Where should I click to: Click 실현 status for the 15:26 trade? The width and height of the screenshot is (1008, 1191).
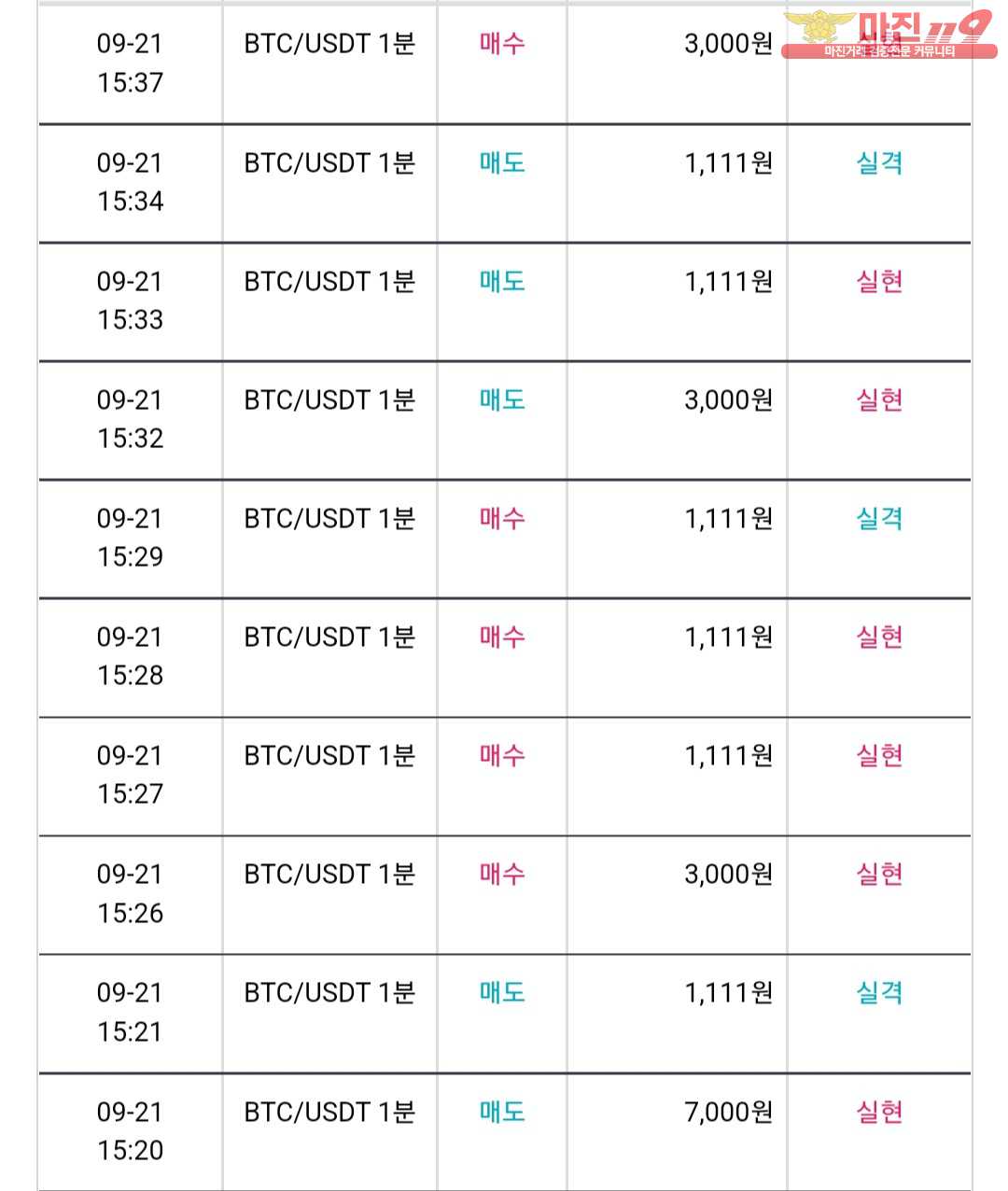(879, 874)
